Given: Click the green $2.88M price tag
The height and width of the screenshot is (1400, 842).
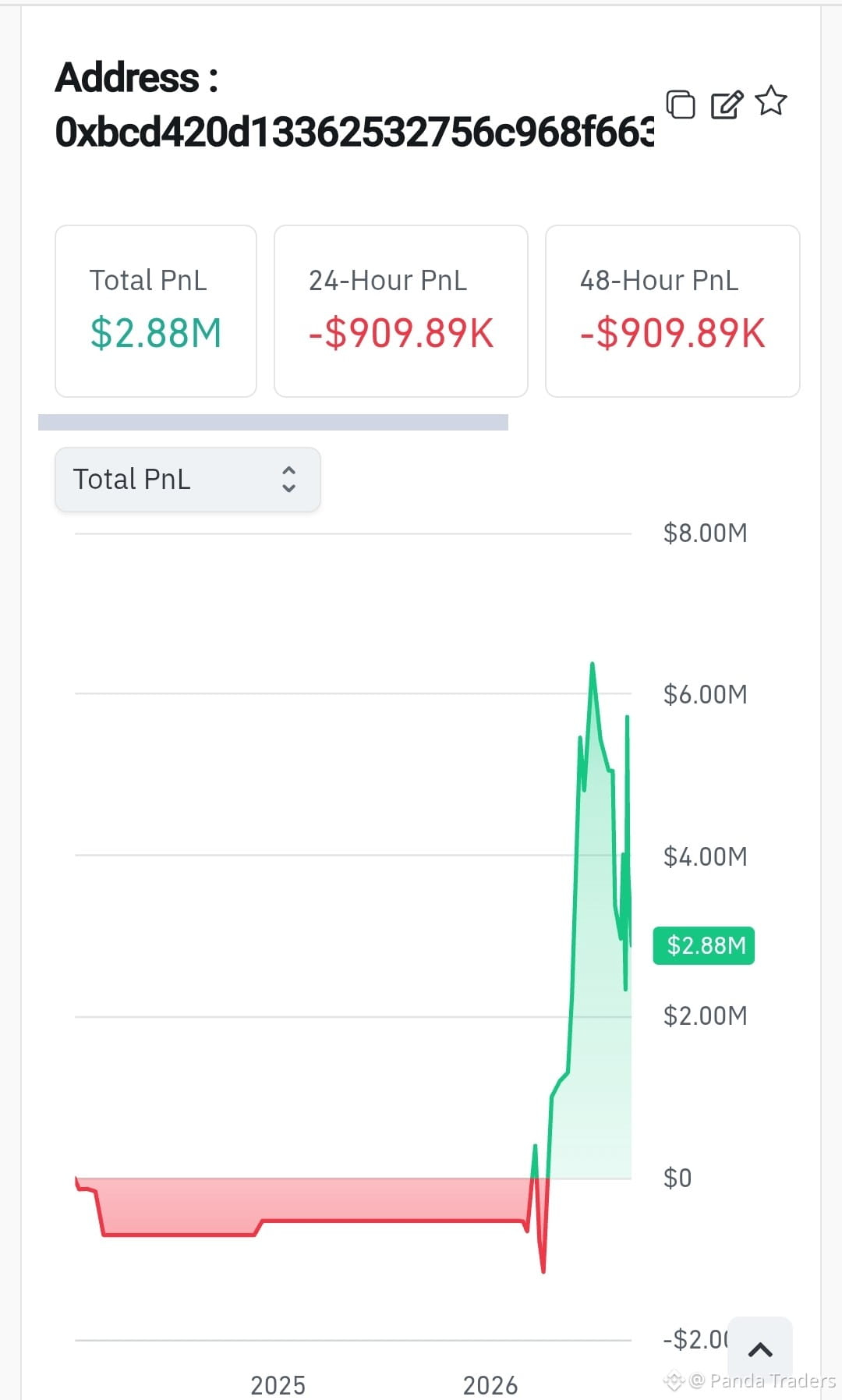Looking at the screenshot, I should tap(704, 945).
